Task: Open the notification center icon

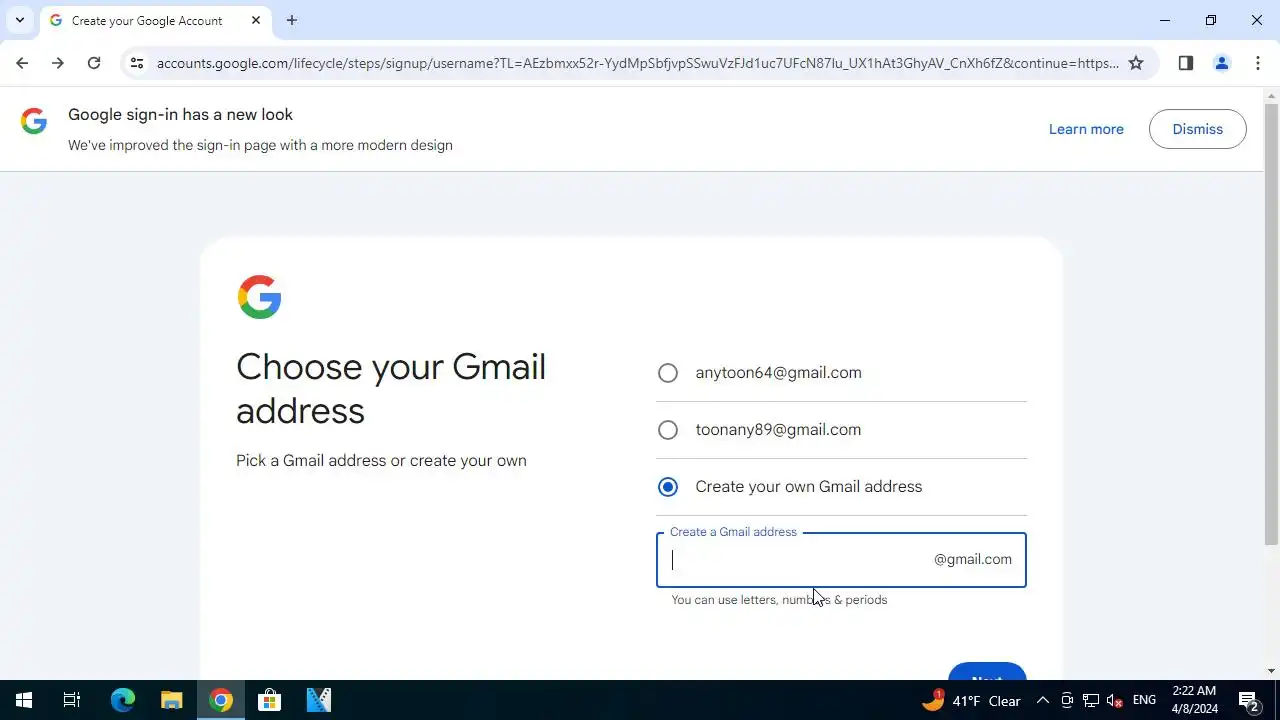Action: (x=1248, y=700)
